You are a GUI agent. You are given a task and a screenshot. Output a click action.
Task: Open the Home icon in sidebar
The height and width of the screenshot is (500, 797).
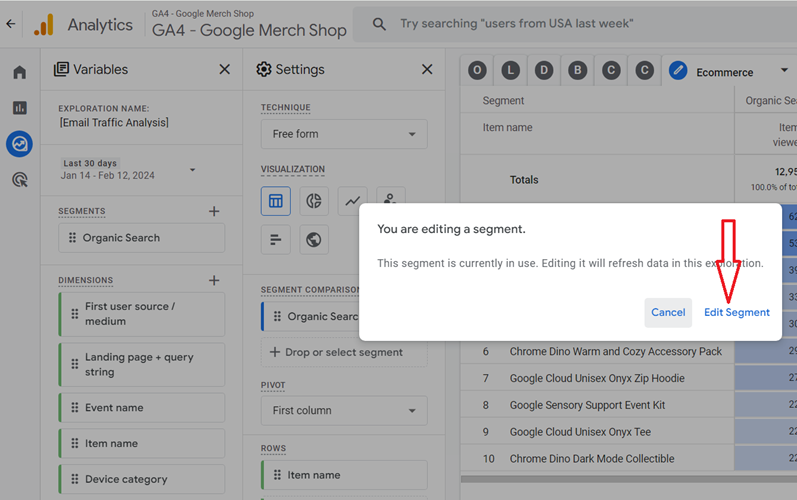click(20, 72)
